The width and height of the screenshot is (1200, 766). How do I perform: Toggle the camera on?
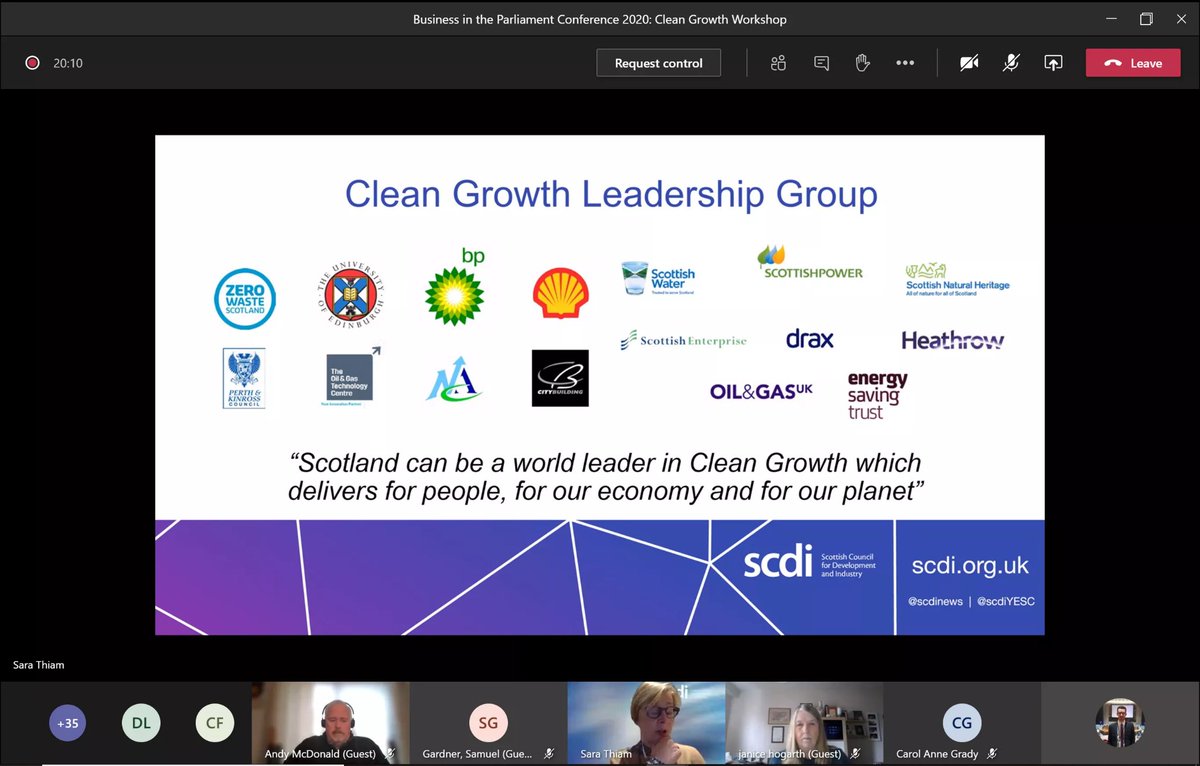968,63
